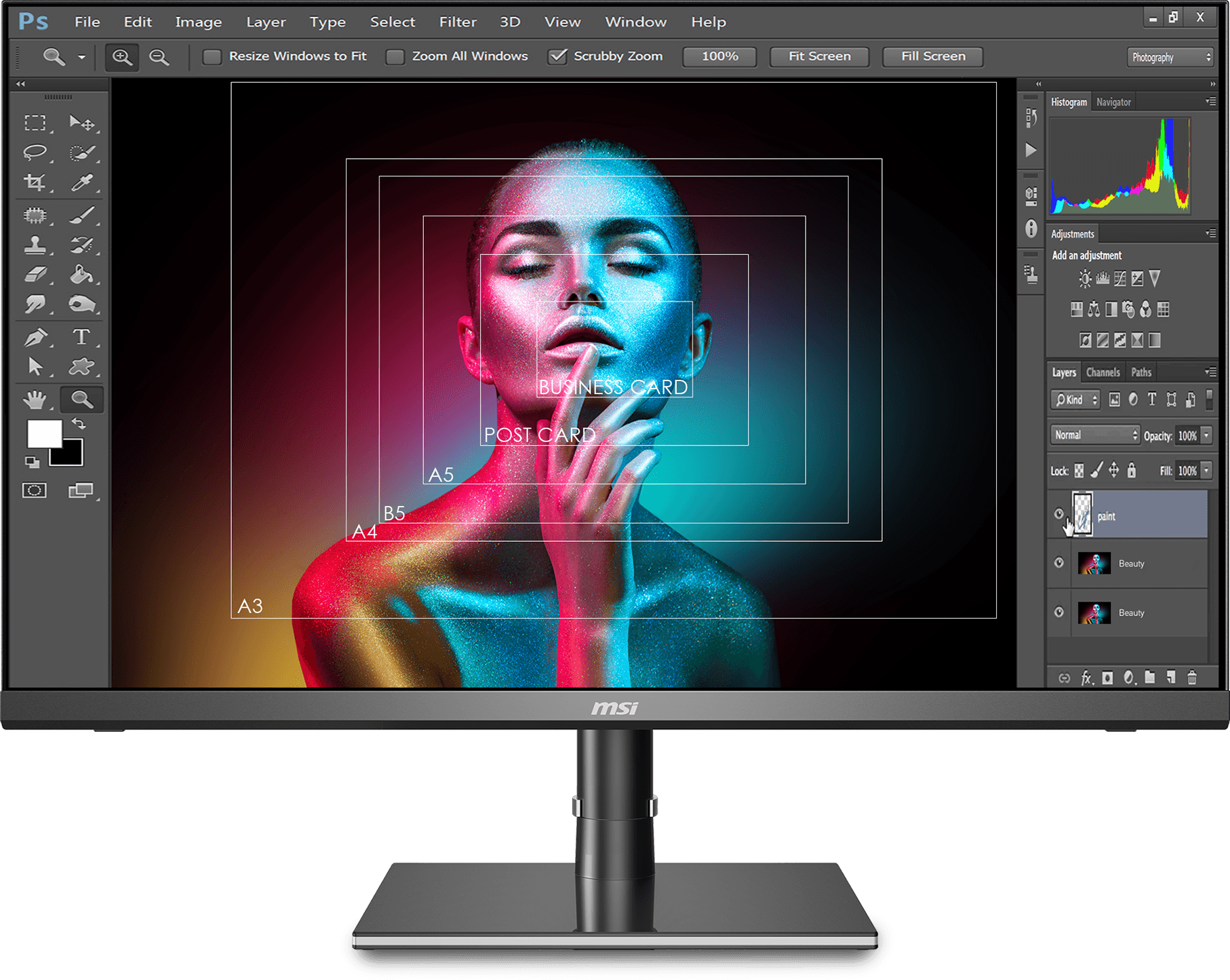Open the Filter menu
The width and height of the screenshot is (1230, 980).
click(x=458, y=22)
